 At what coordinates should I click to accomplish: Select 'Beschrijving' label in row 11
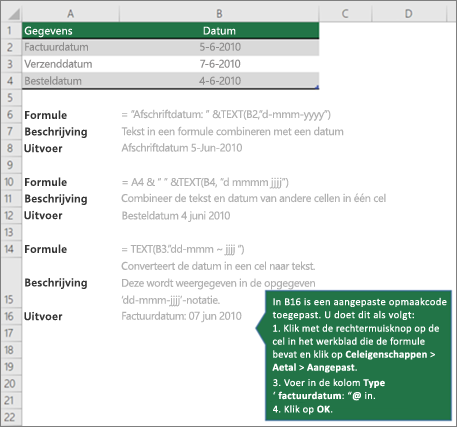pos(56,199)
